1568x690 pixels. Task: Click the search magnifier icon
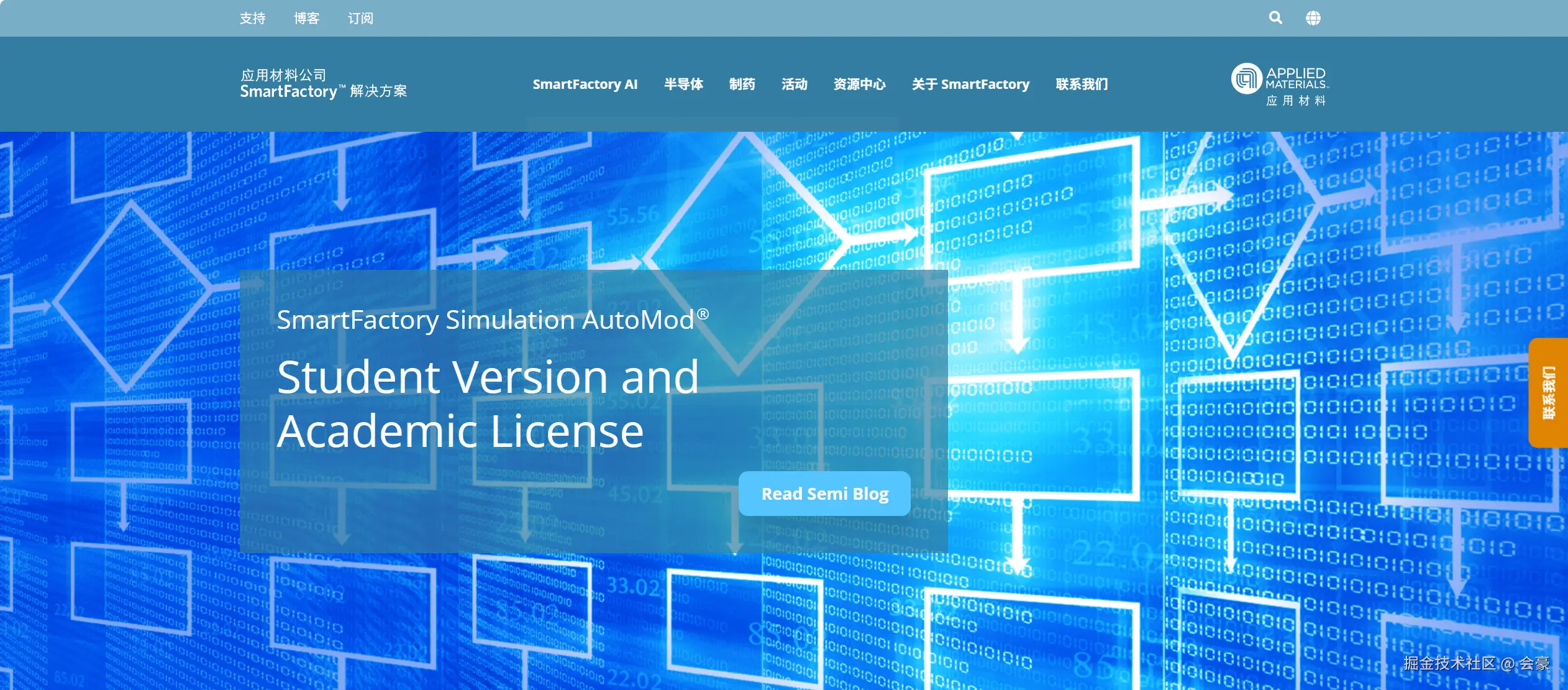tap(1275, 18)
